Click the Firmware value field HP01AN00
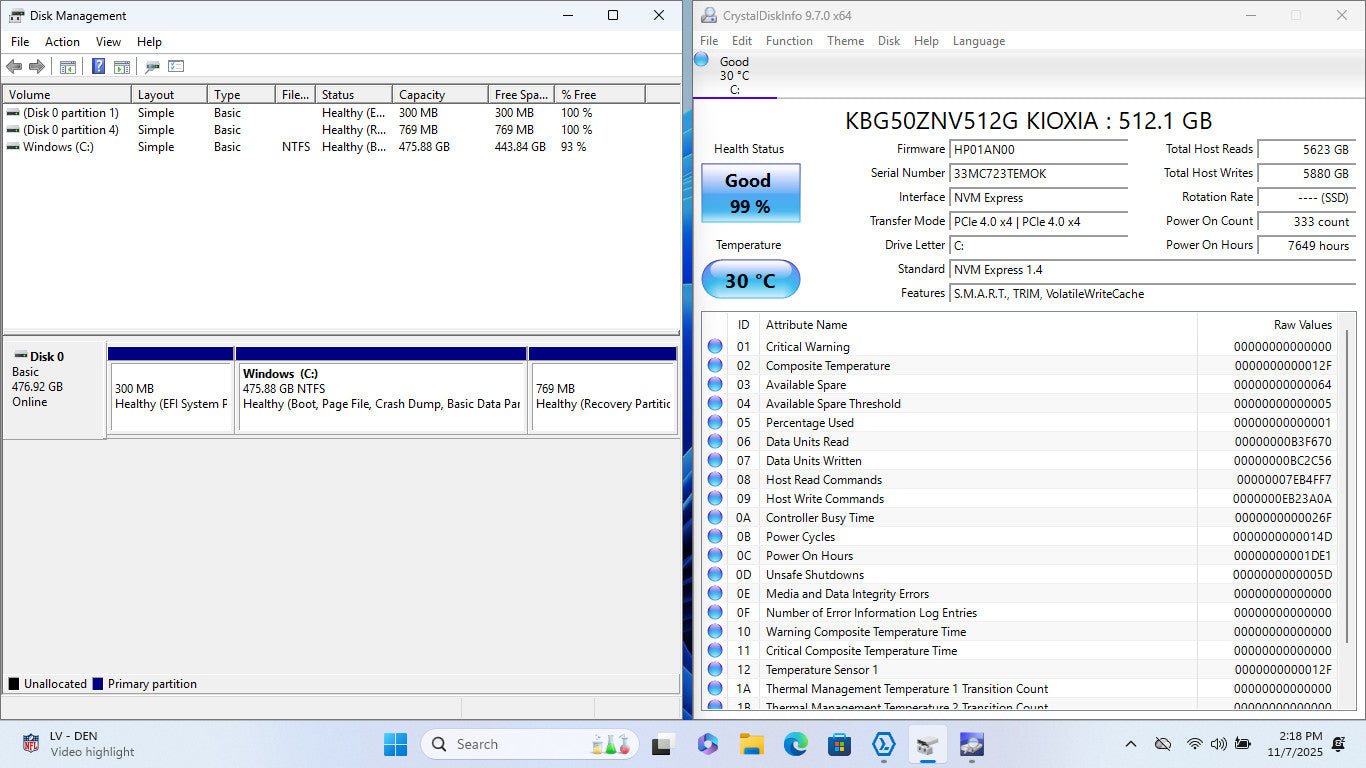Viewport: 1366px width, 768px height. (x=1038, y=149)
